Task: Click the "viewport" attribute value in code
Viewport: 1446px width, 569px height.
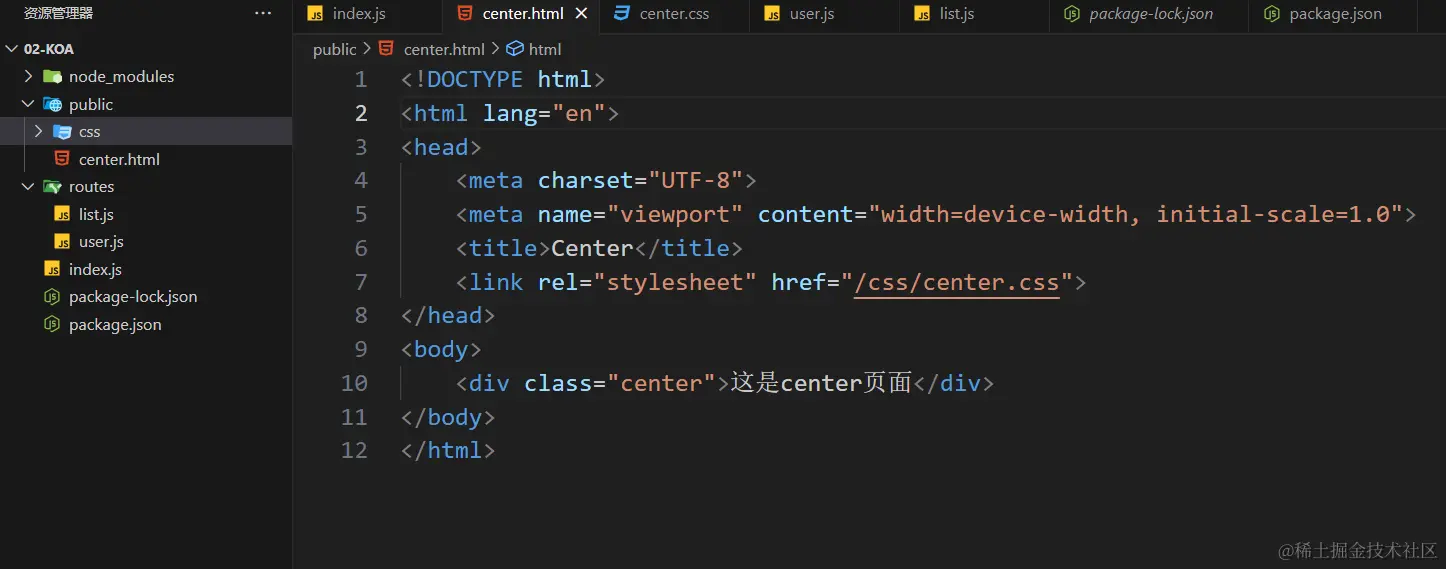Action: click(675, 214)
